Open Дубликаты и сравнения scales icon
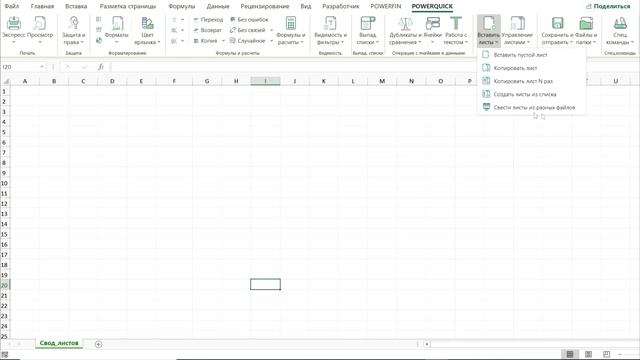This screenshot has width=640, height=360. tap(405, 23)
